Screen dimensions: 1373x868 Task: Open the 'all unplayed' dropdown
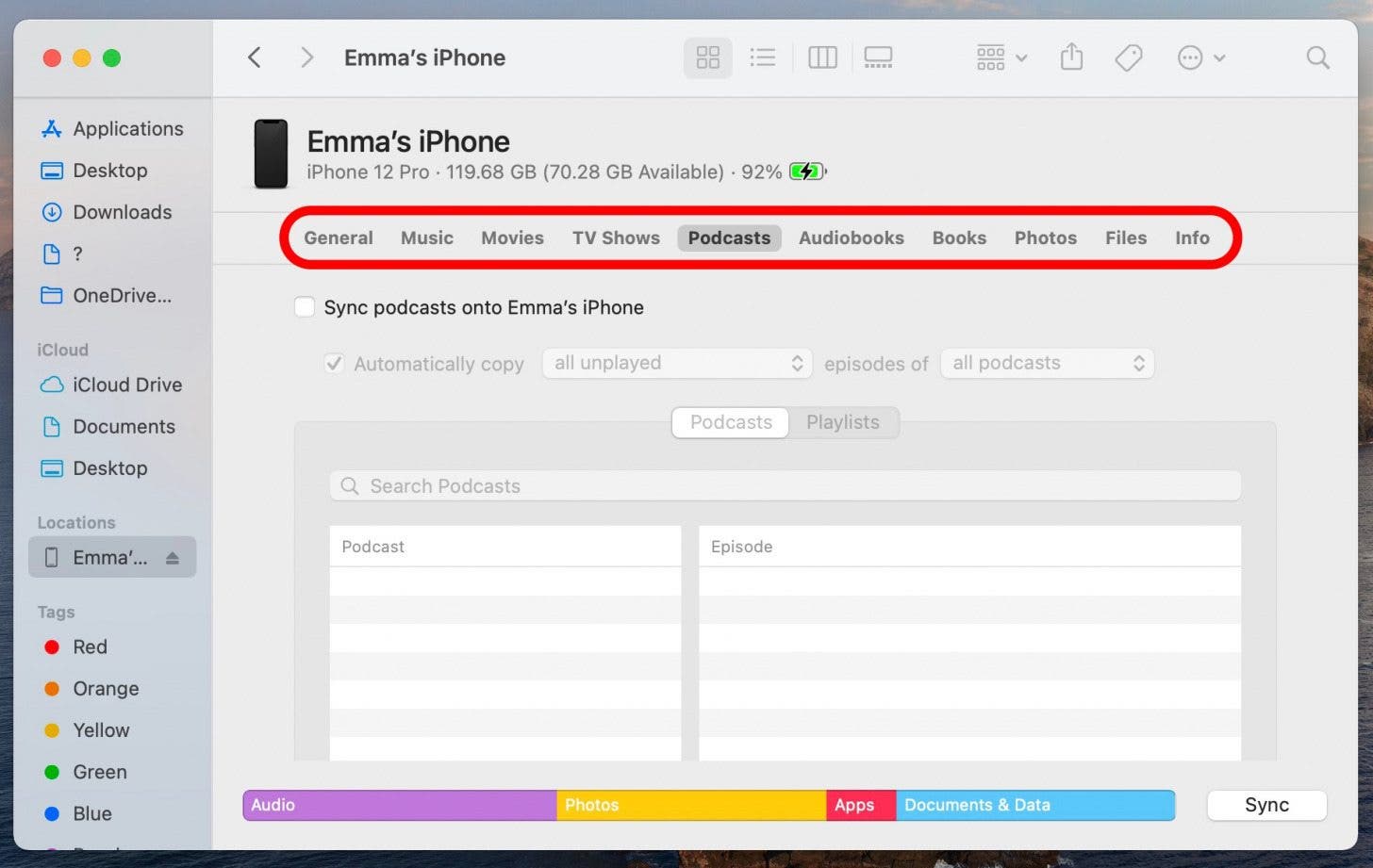(676, 364)
